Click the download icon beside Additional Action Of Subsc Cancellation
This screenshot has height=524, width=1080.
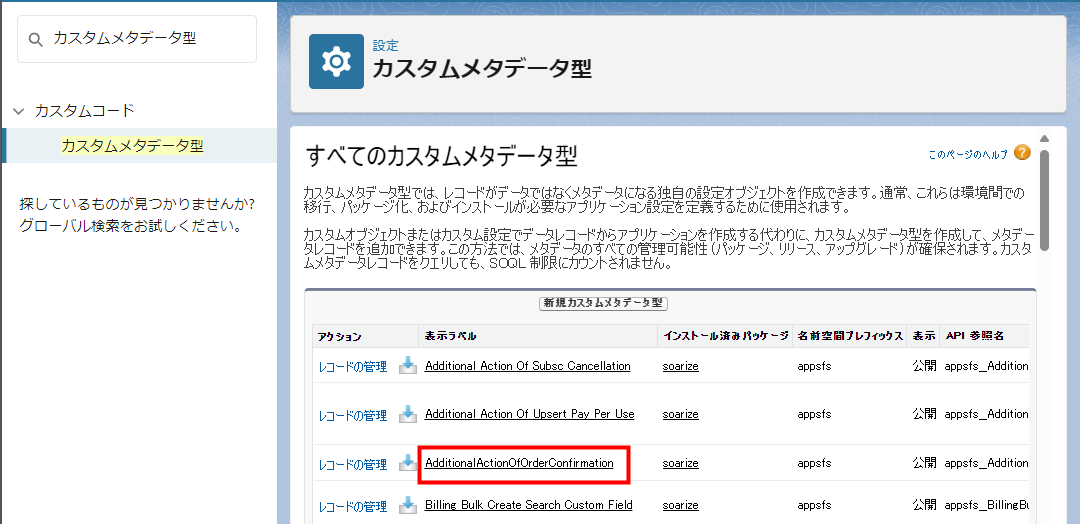click(408, 366)
